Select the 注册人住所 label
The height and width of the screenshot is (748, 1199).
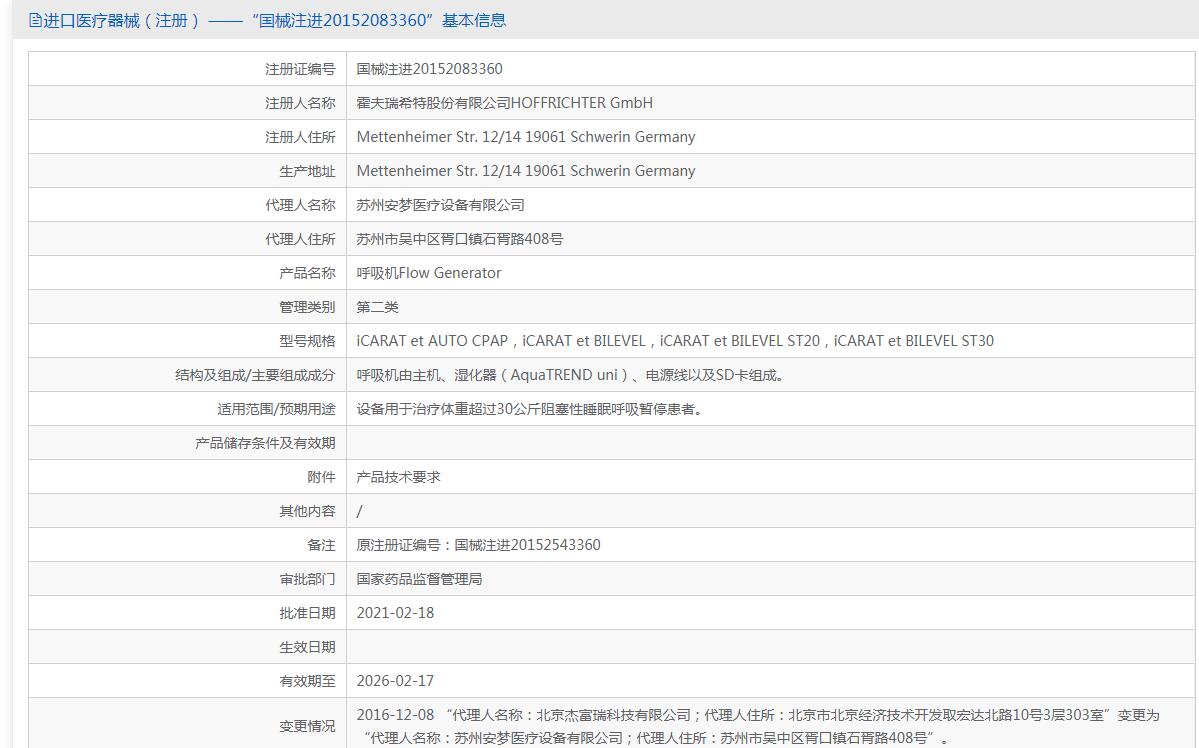(300, 137)
